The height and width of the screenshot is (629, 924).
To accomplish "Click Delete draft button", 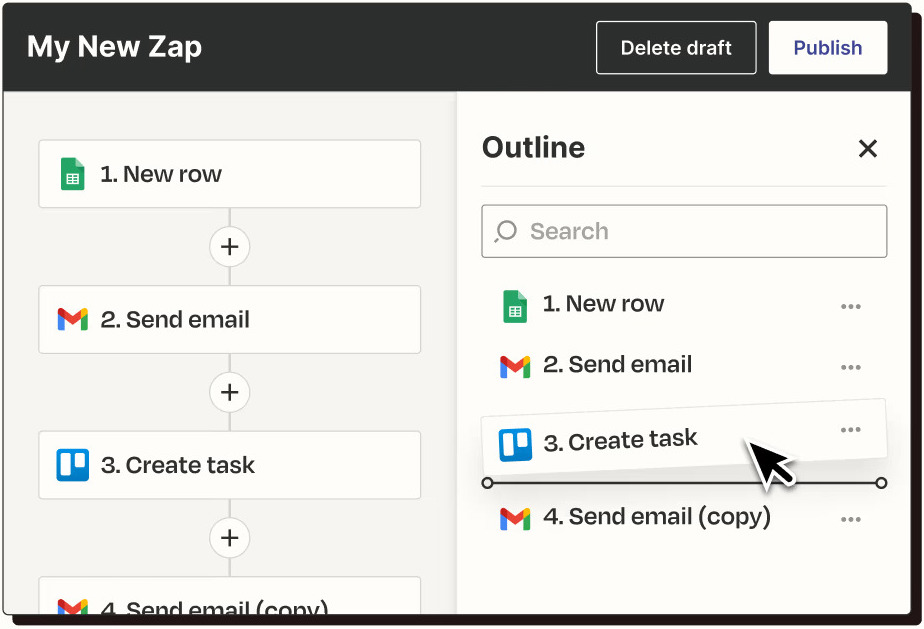I will pos(676,48).
